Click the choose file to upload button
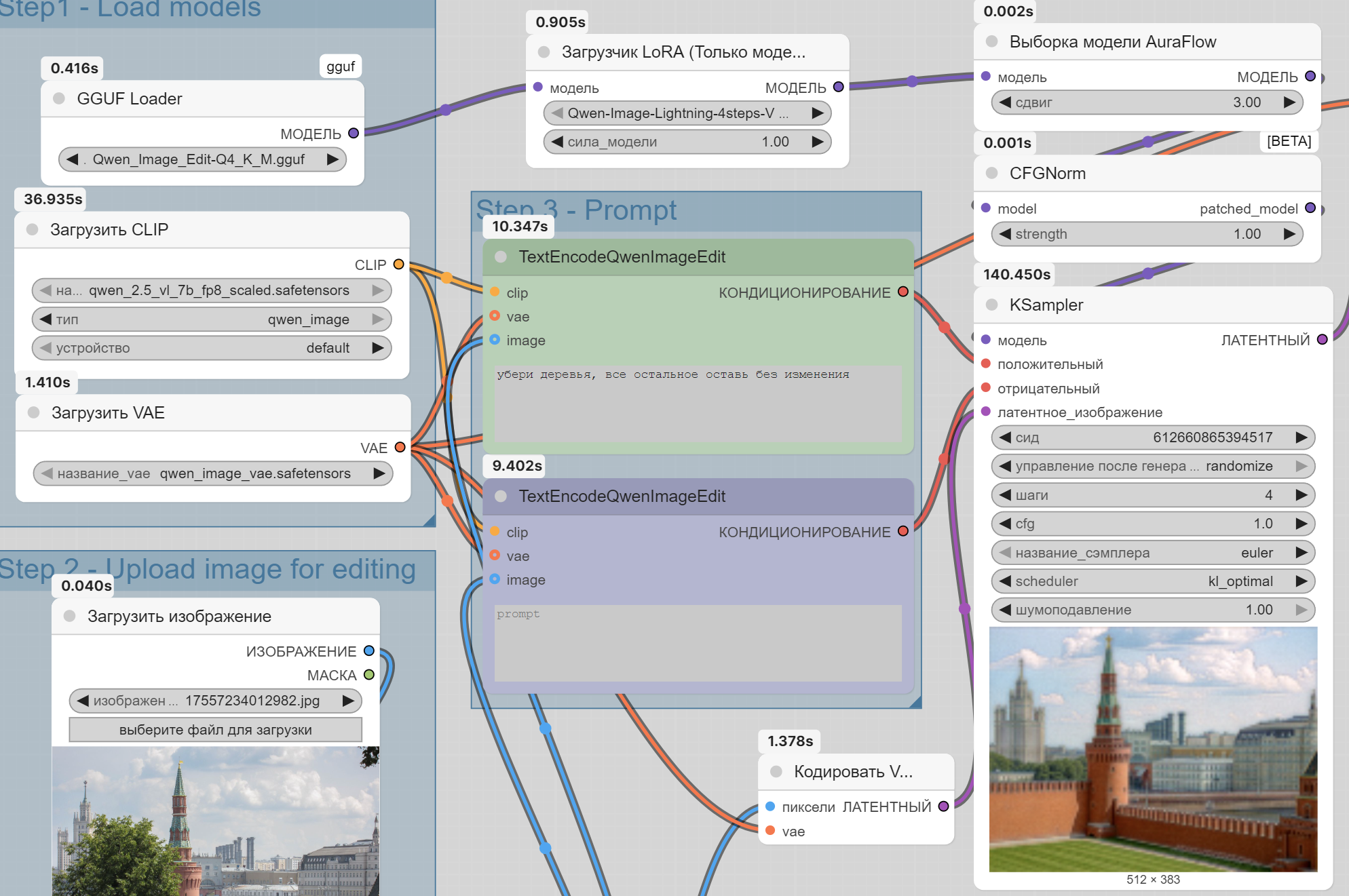This screenshot has height=896, width=1349. pyautogui.click(x=215, y=730)
